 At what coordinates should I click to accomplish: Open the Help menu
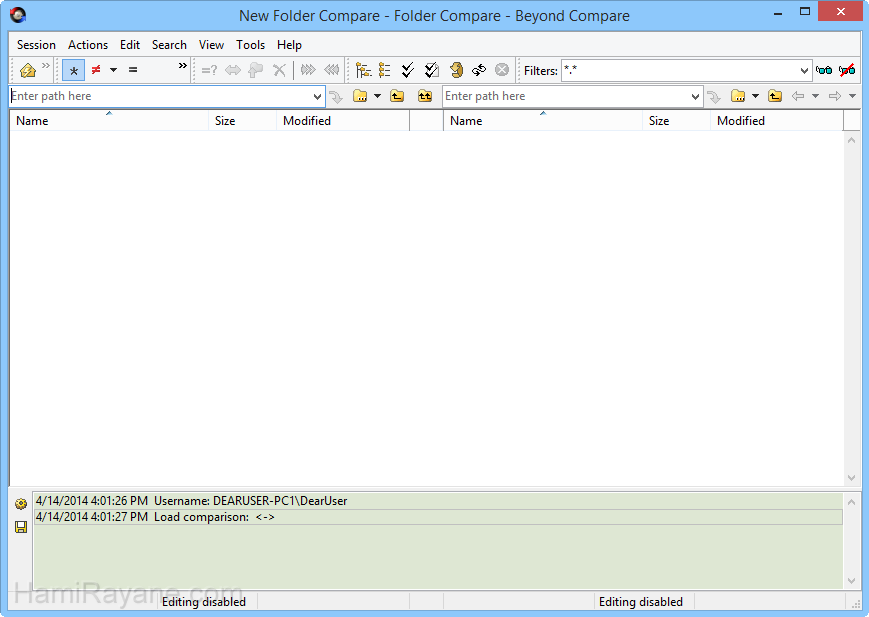pos(289,45)
